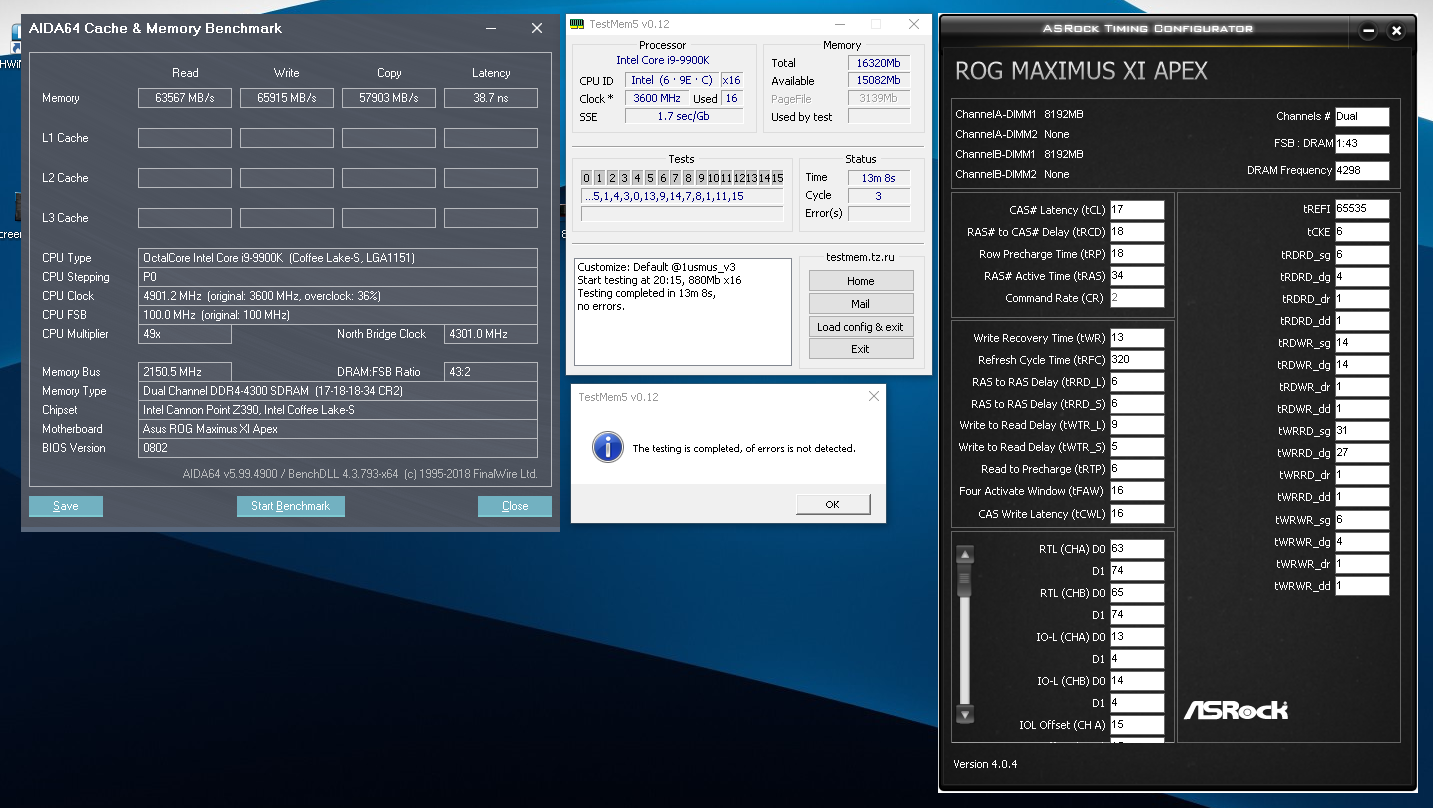Click the Mail button in TestMem5
1433x808 pixels.
(x=860, y=304)
